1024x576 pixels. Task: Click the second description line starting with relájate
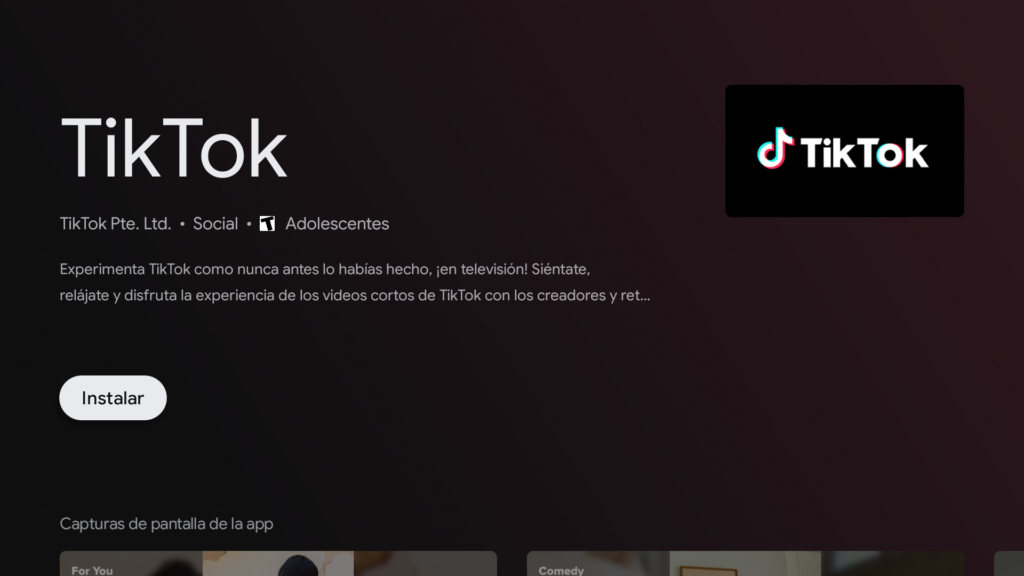pyautogui.click(x=354, y=296)
